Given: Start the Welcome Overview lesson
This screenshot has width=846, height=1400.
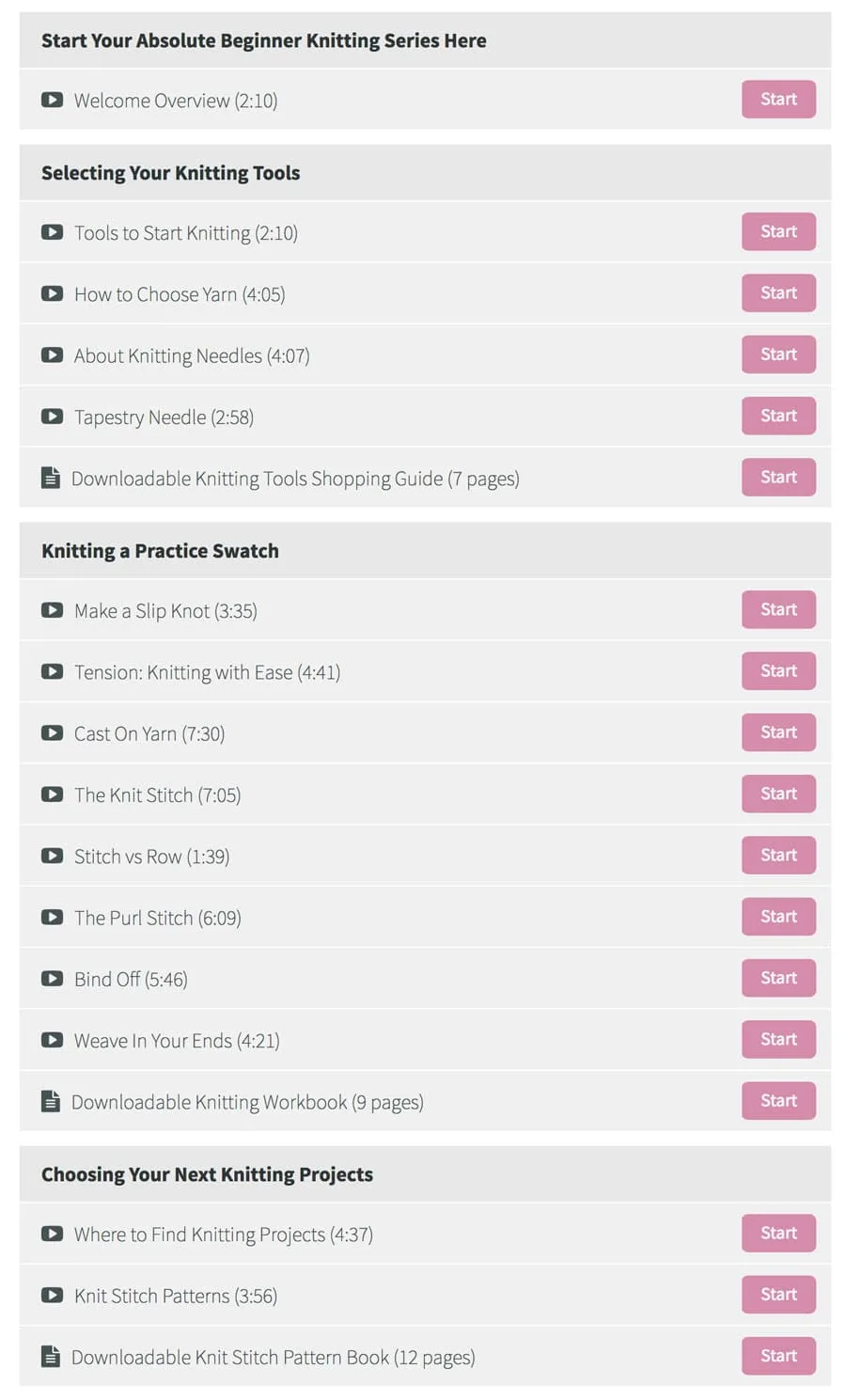Looking at the screenshot, I should click(x=778, y=100).
